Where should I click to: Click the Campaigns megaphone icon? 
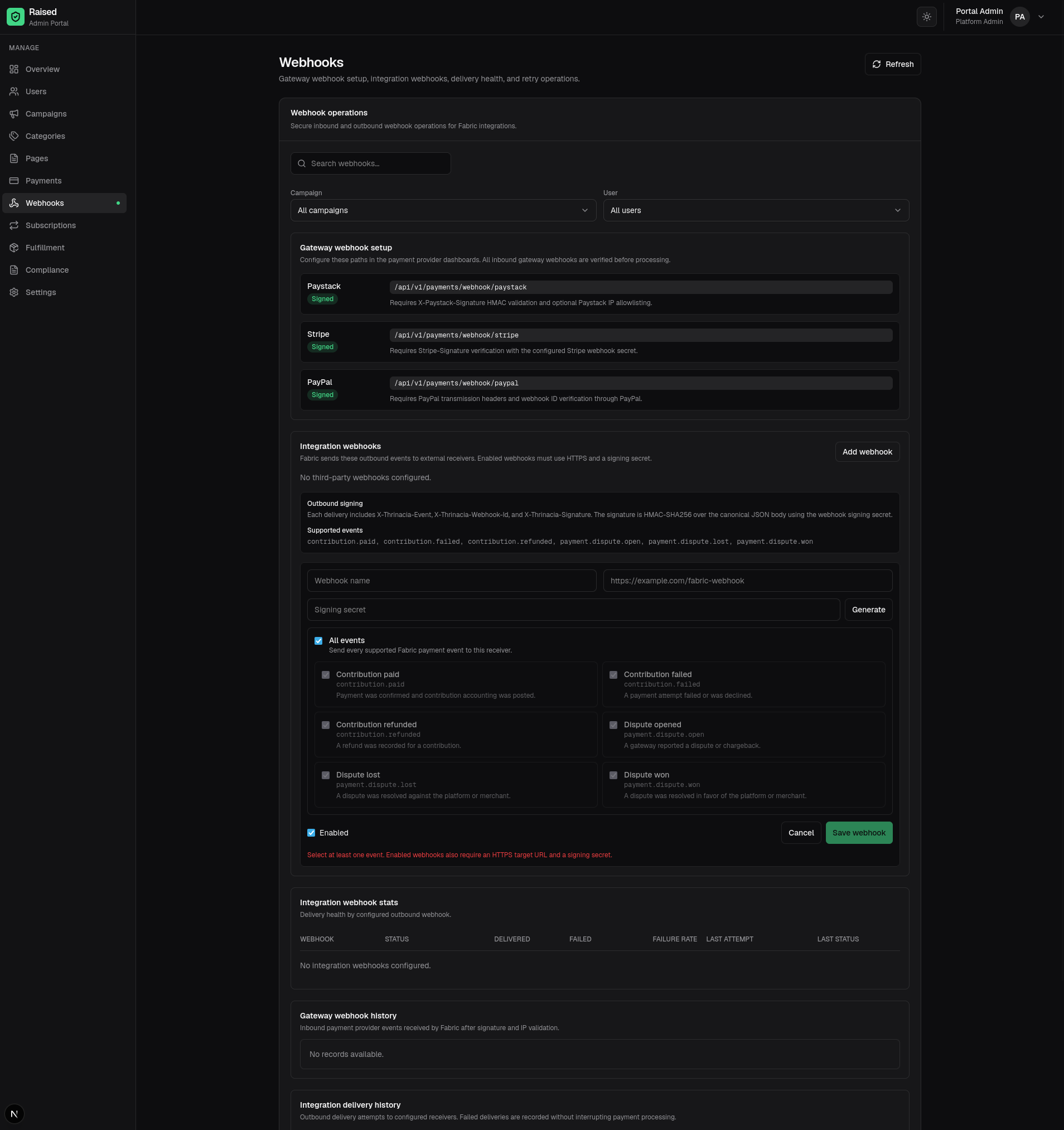pos(14,114)
